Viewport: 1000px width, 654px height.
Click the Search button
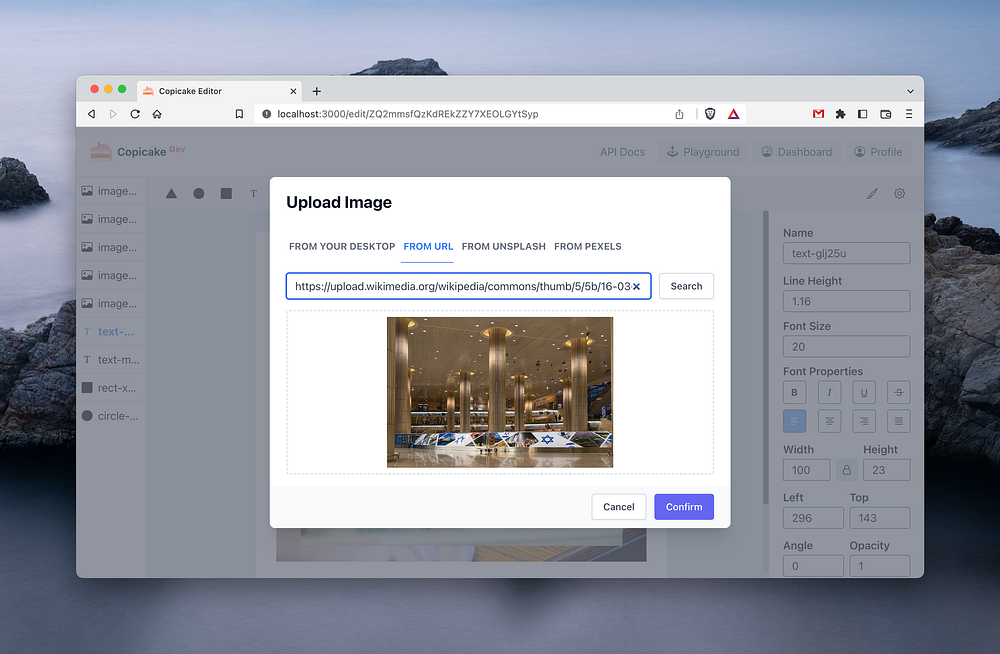[686, 286]
